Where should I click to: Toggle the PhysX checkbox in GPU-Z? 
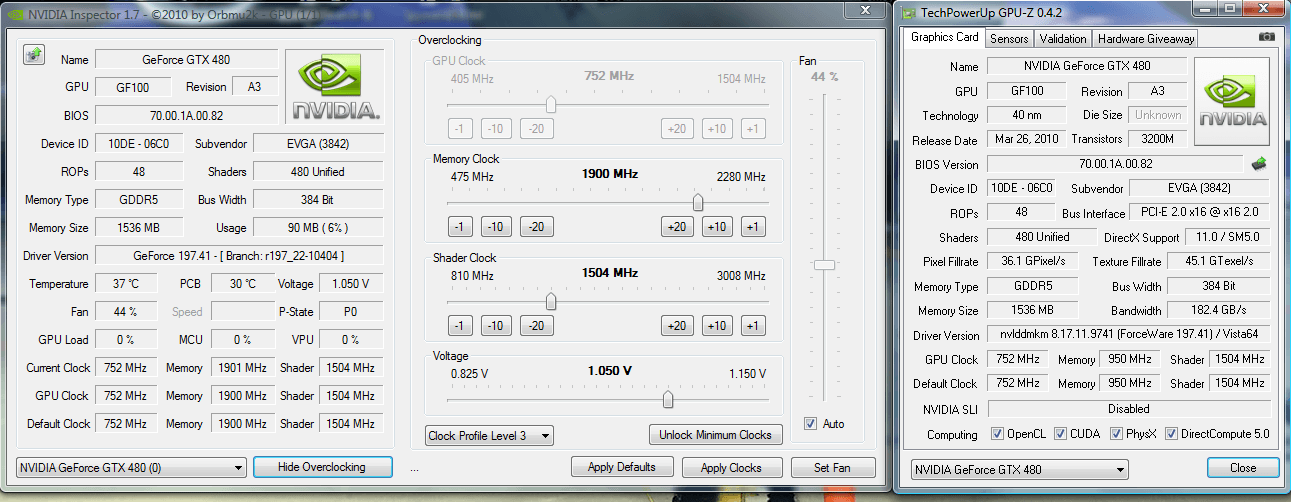(x=1118, y=434)
